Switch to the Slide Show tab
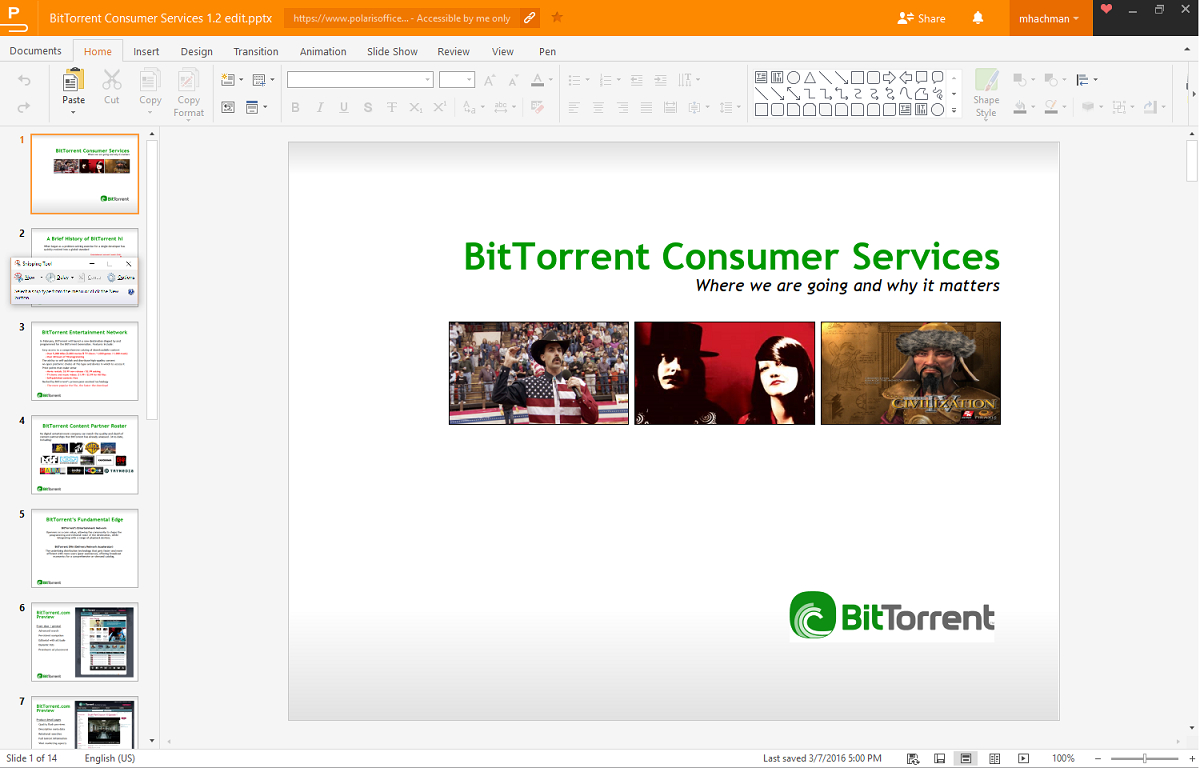 392,51
